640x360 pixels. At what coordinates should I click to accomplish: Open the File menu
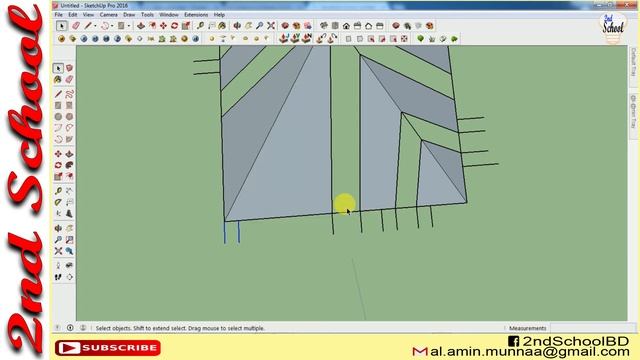coord(58,15)
